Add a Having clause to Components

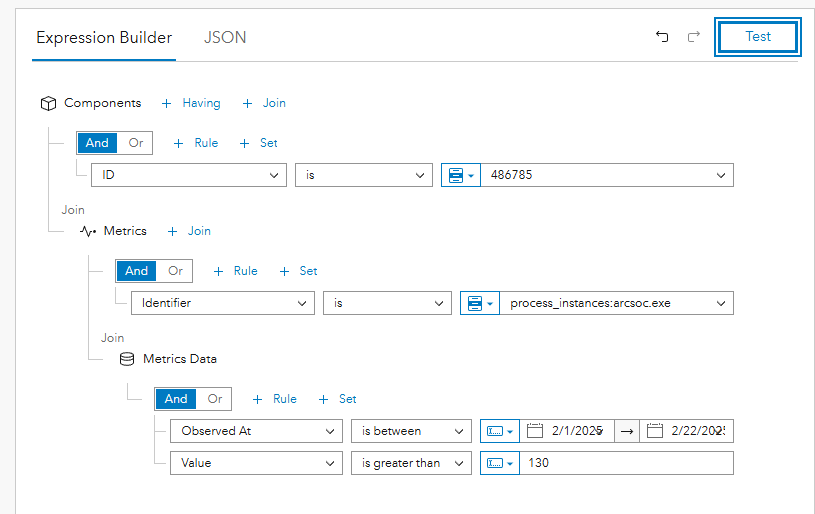point(191,103)
